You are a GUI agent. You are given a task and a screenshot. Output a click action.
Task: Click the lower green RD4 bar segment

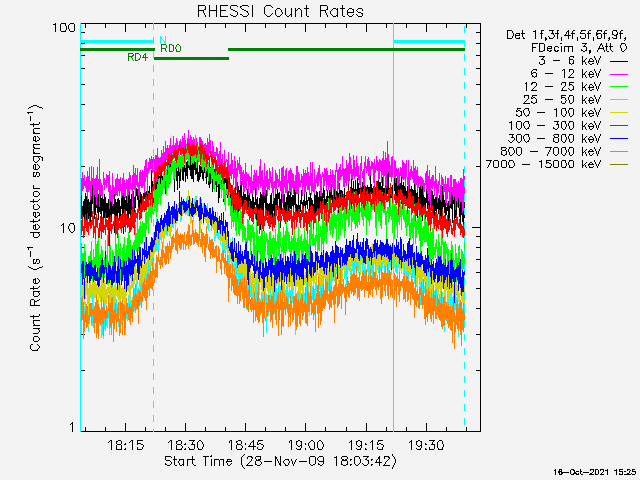(x=191, y=58)
